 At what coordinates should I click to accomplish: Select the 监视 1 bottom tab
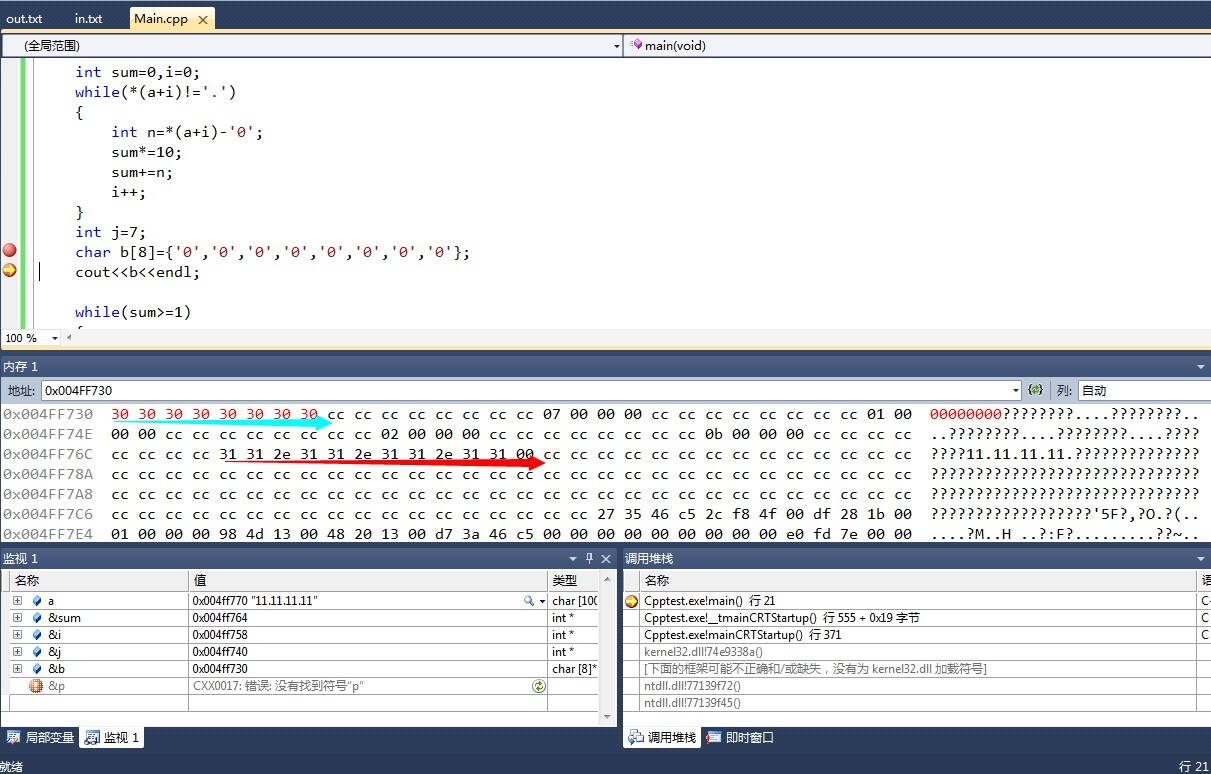[x=113, y=737]
